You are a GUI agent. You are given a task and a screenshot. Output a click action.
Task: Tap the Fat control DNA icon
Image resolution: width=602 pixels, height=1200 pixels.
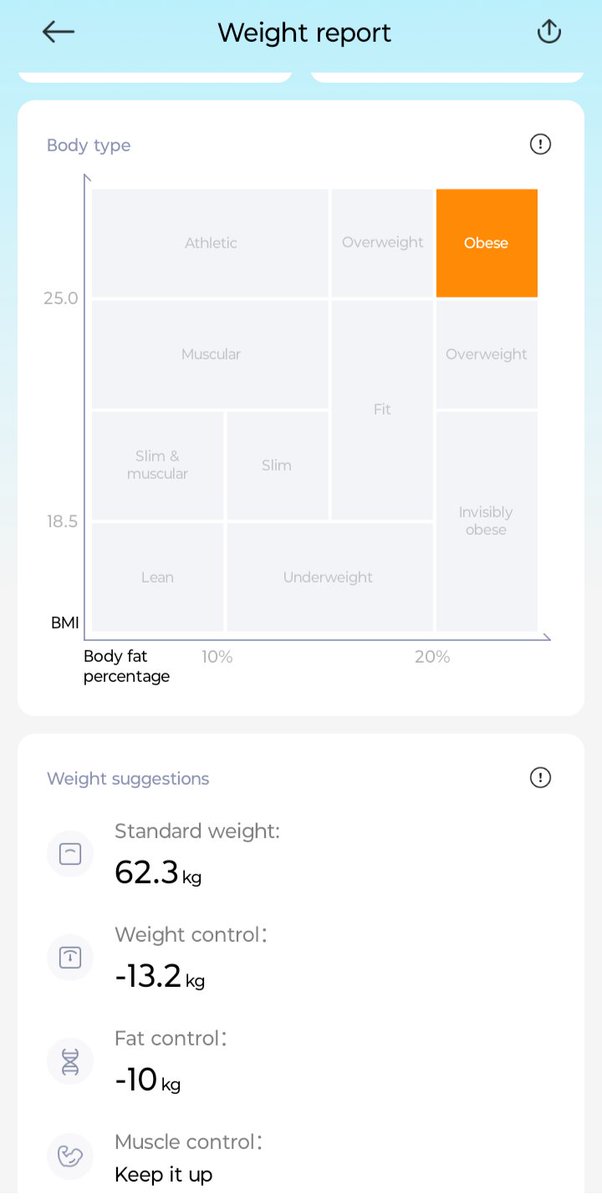click(x=70, y=1062)
